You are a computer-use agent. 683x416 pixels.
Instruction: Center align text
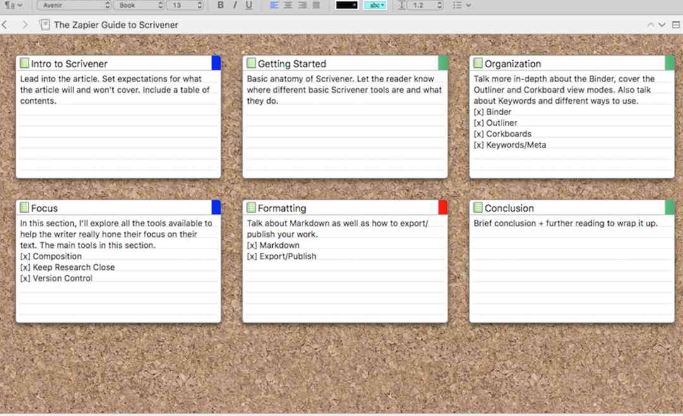[288, 5]
